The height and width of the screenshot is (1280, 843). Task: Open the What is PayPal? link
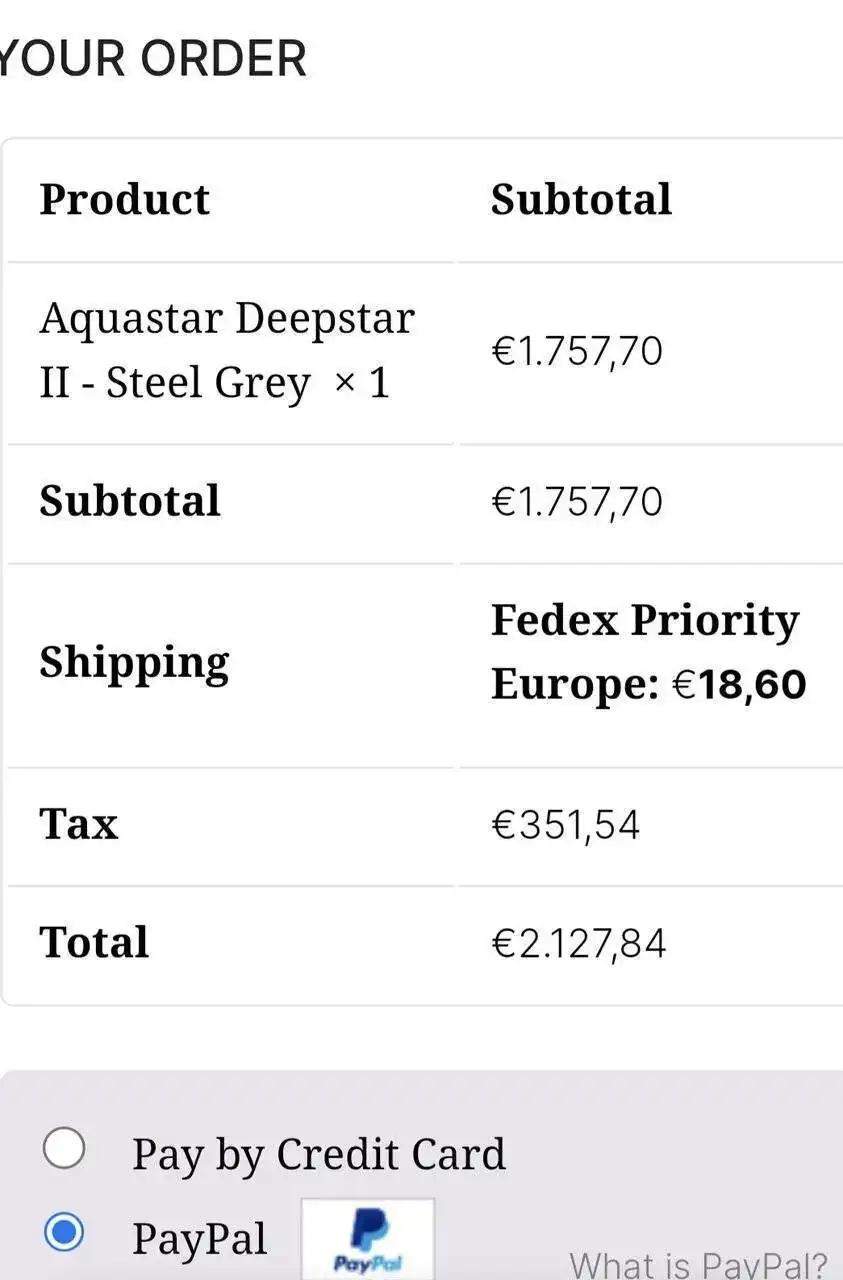tap(698, 1263)
